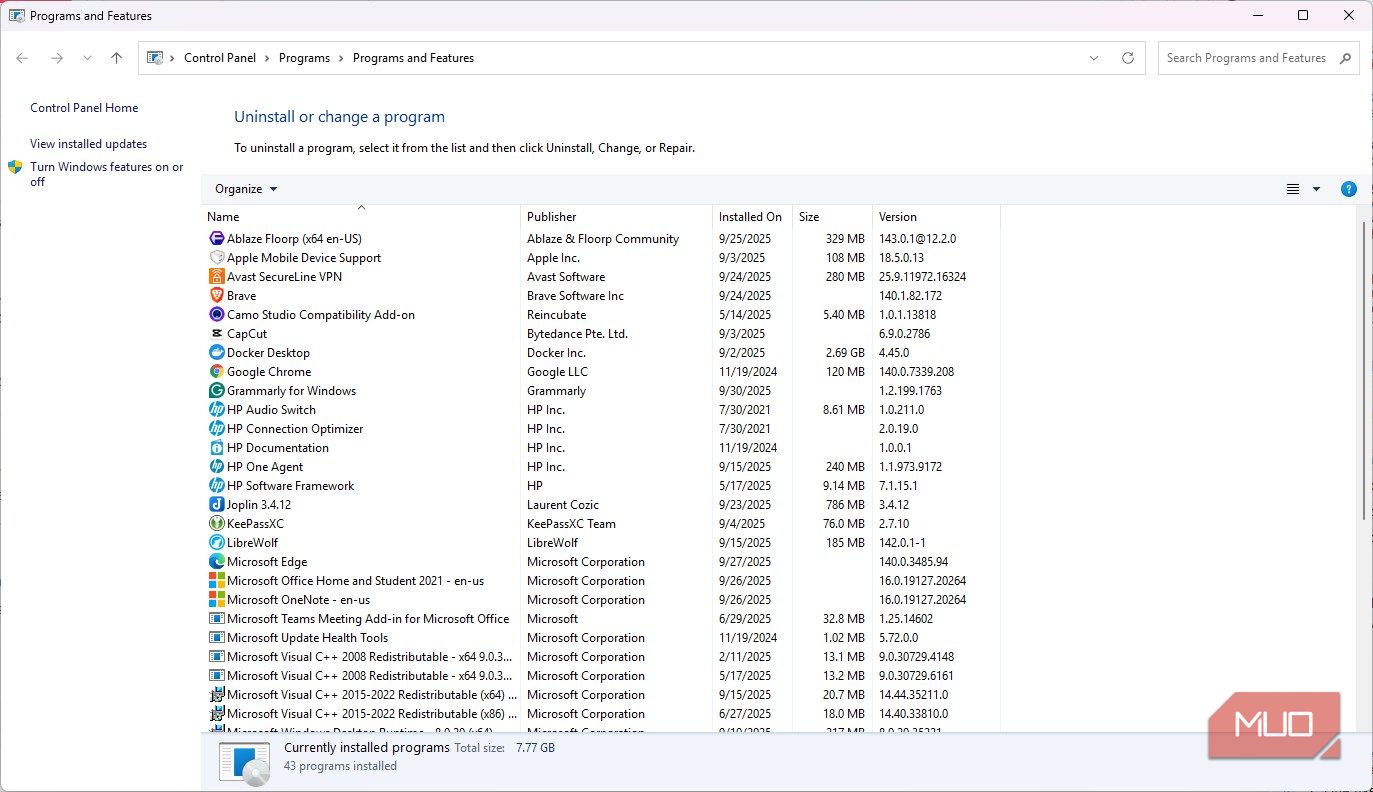Sort by the Installed On column header
1373x792 pixels.
point(752,217)
